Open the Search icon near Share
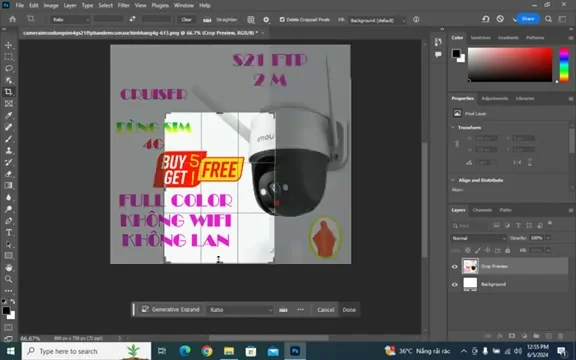The width and height of the screenshot is (576, 360). click(548, 19)
